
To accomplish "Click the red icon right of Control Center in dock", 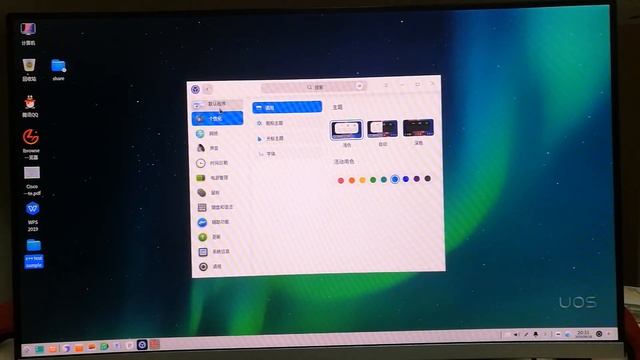I will point(154,344).
